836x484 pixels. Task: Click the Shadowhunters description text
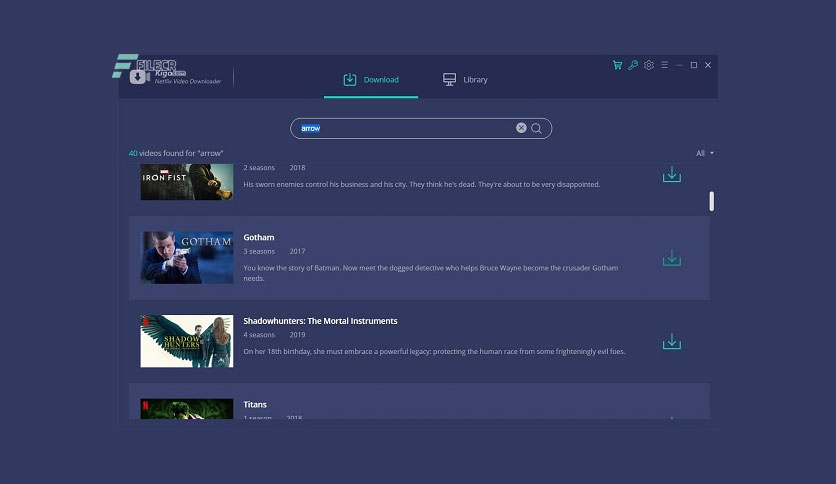pos(434,352)
